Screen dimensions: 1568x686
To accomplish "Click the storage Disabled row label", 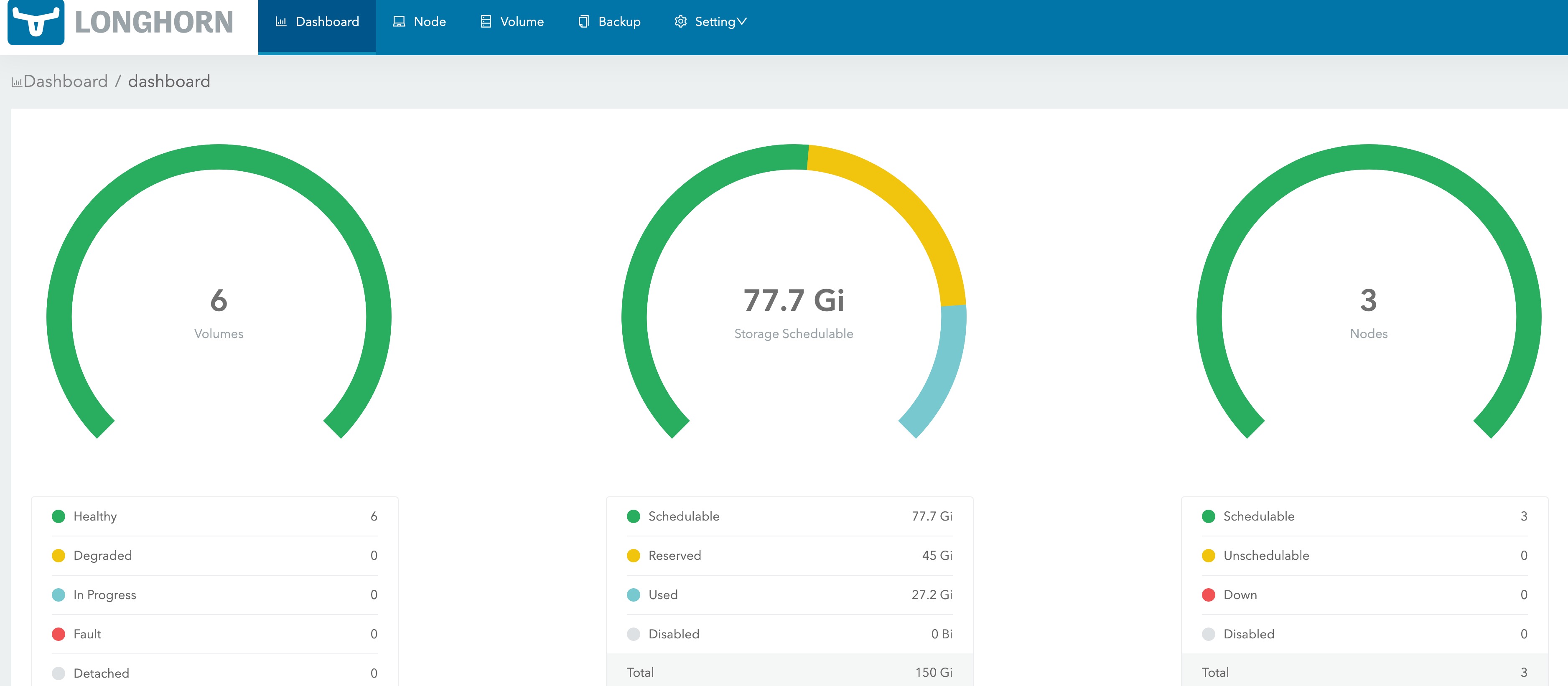I will tap(674, 634).
